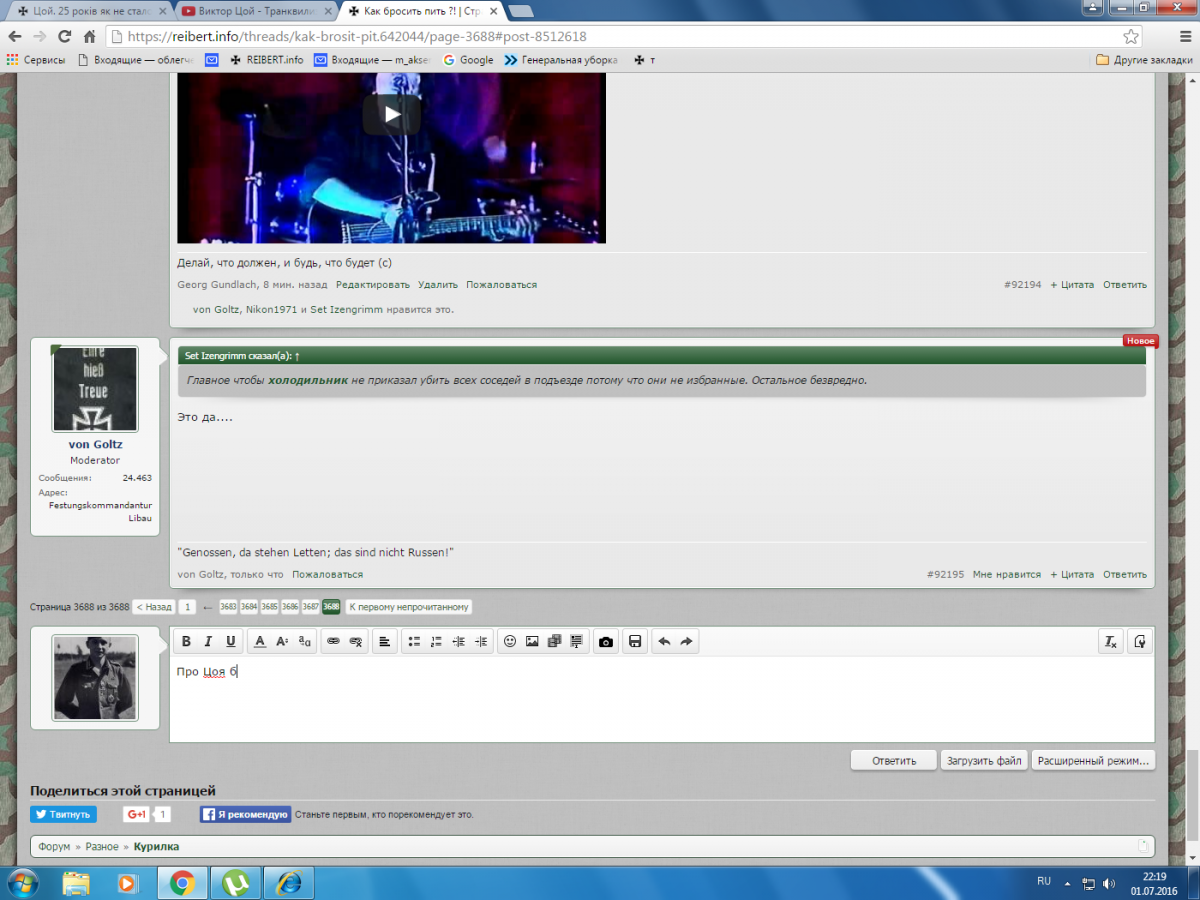Click the remove formatting icon
The width and height of the screenshot is (1200, 900).
pos(1110,642)
